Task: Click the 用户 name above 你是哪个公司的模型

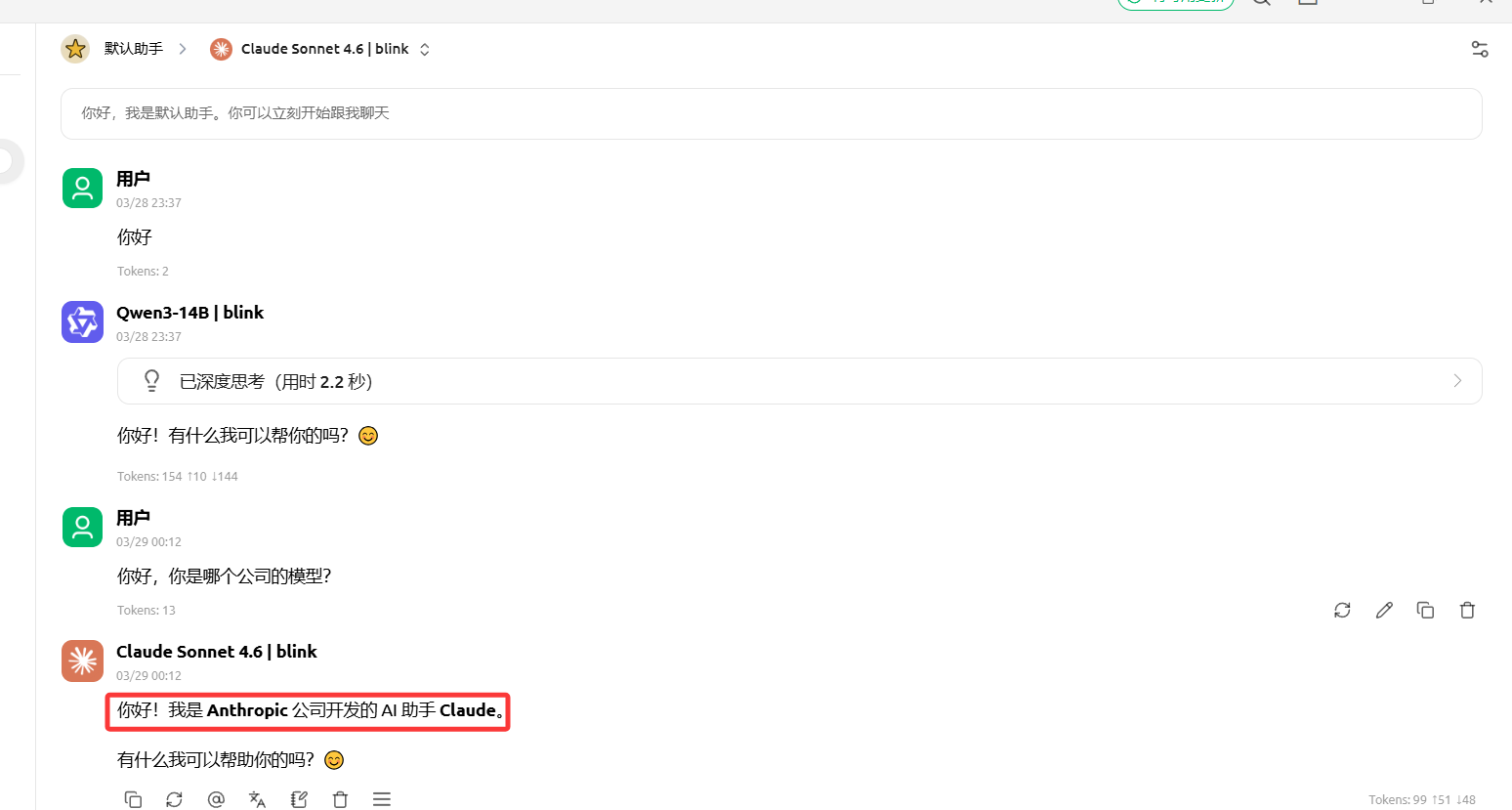Action: [133, 518]
